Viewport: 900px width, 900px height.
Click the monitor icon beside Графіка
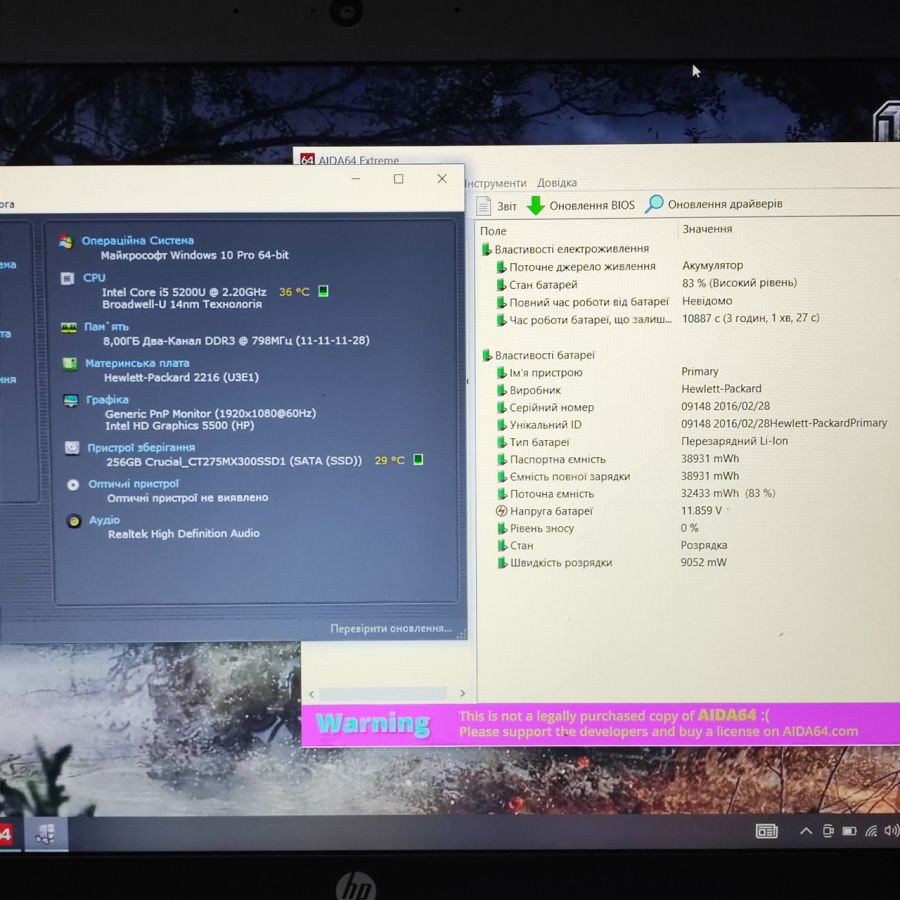[x=71, y=400]
